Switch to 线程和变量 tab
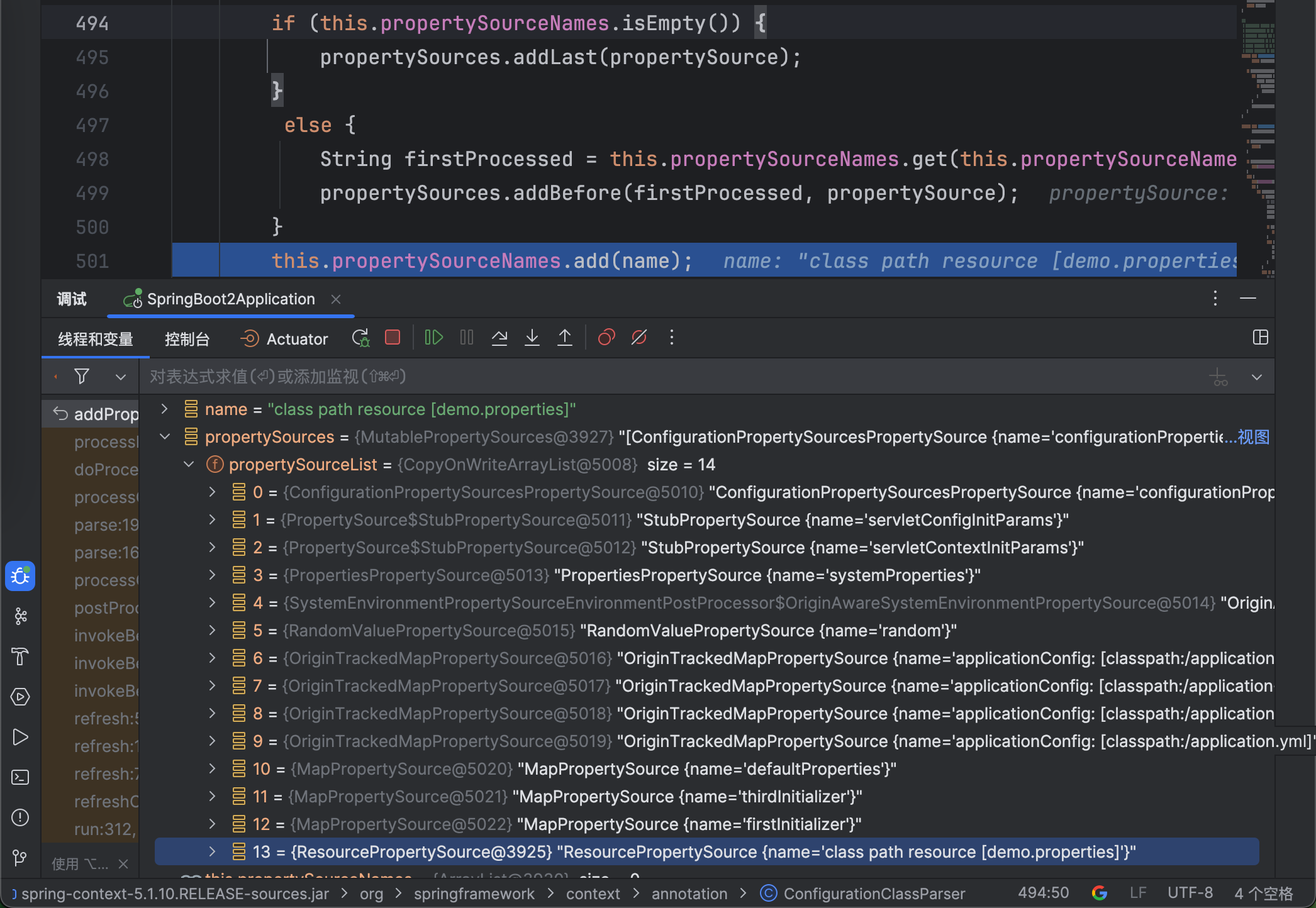The image size is (1316, 908). click(x=96, y=340)
